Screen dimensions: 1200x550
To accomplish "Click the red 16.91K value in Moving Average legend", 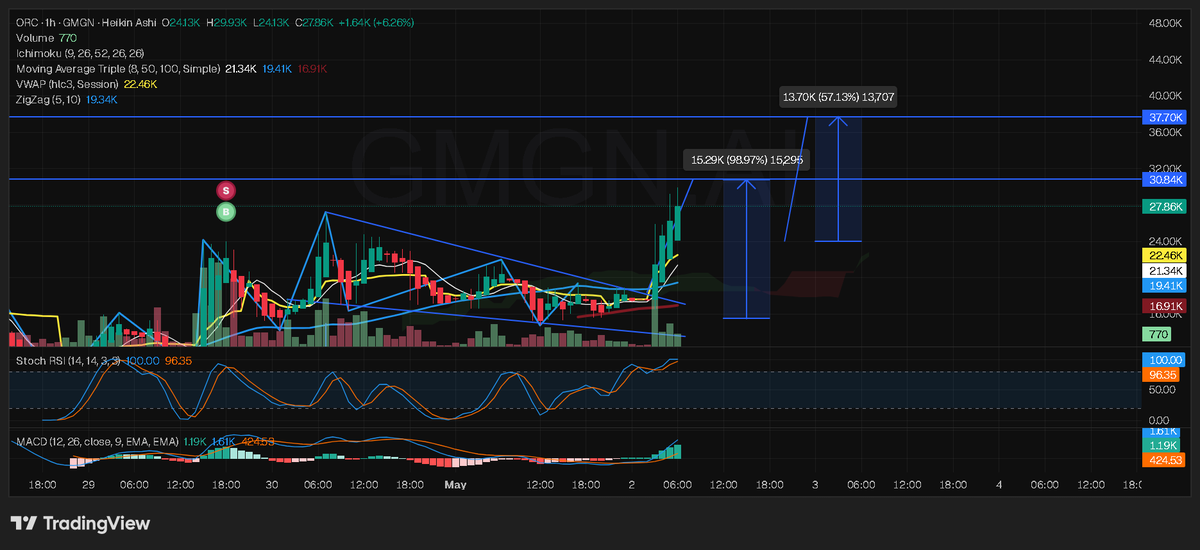I will pos(312,68).
